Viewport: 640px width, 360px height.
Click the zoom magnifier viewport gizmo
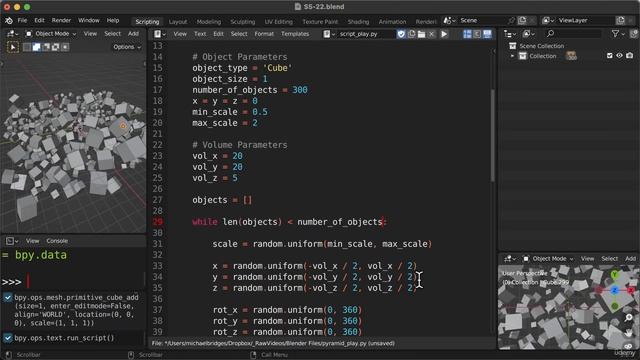629,318
